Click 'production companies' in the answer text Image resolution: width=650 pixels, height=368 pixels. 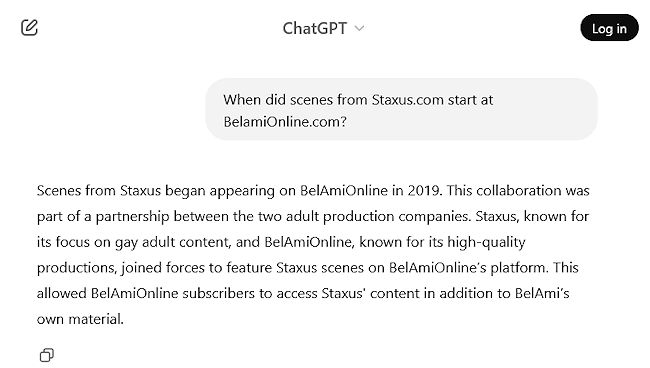point(397,217)
